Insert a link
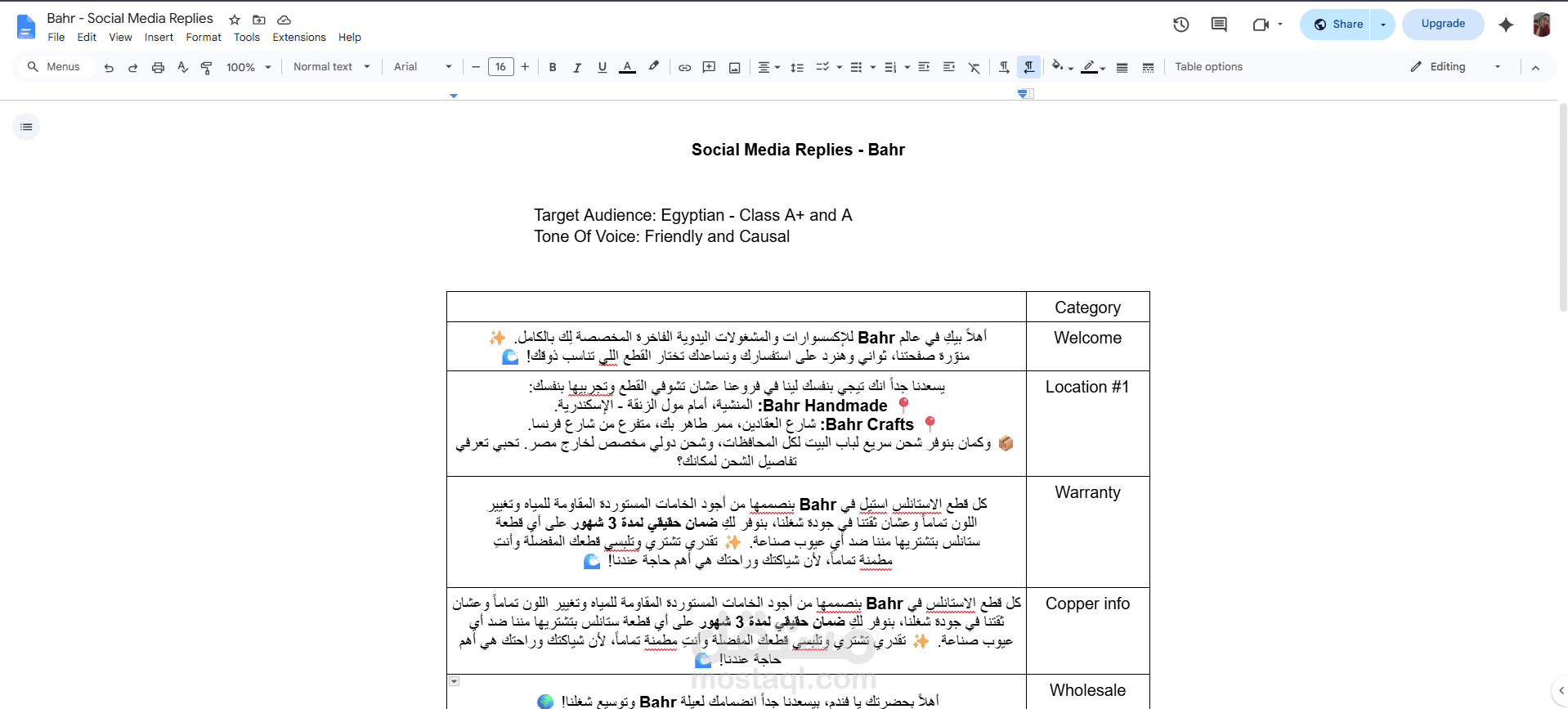Screen dimensions: 1568x709 click(x=685, y=67)
